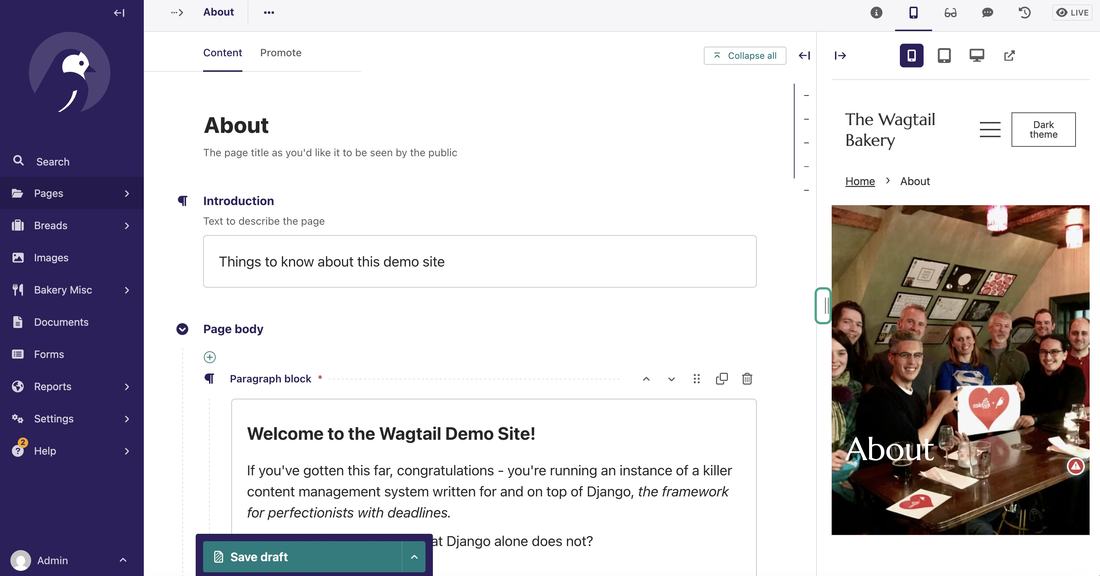Click the LIVE status button

(1073, 13)
